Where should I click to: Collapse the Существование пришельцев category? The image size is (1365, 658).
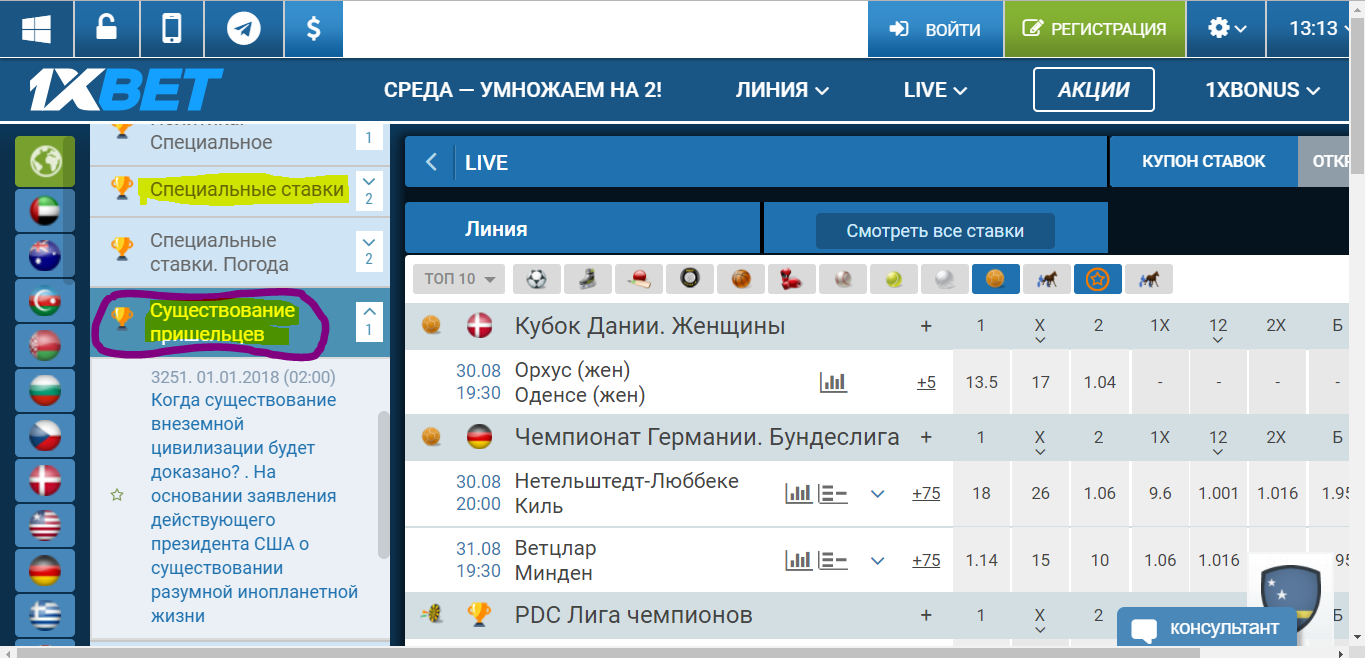369,321
